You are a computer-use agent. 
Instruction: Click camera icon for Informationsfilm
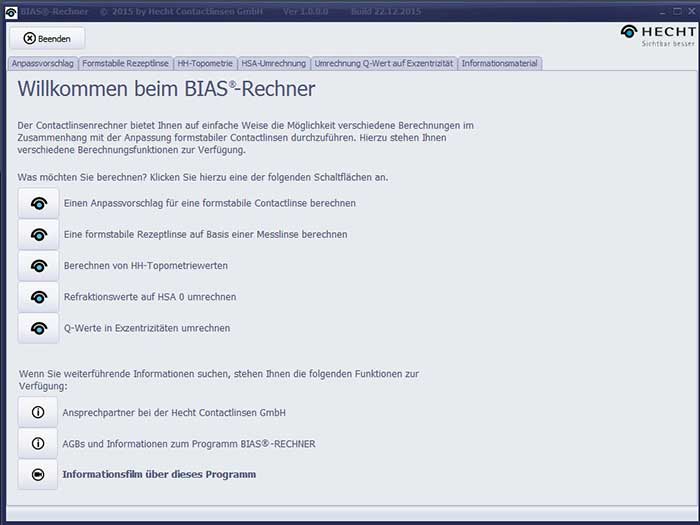click(38, 475)
